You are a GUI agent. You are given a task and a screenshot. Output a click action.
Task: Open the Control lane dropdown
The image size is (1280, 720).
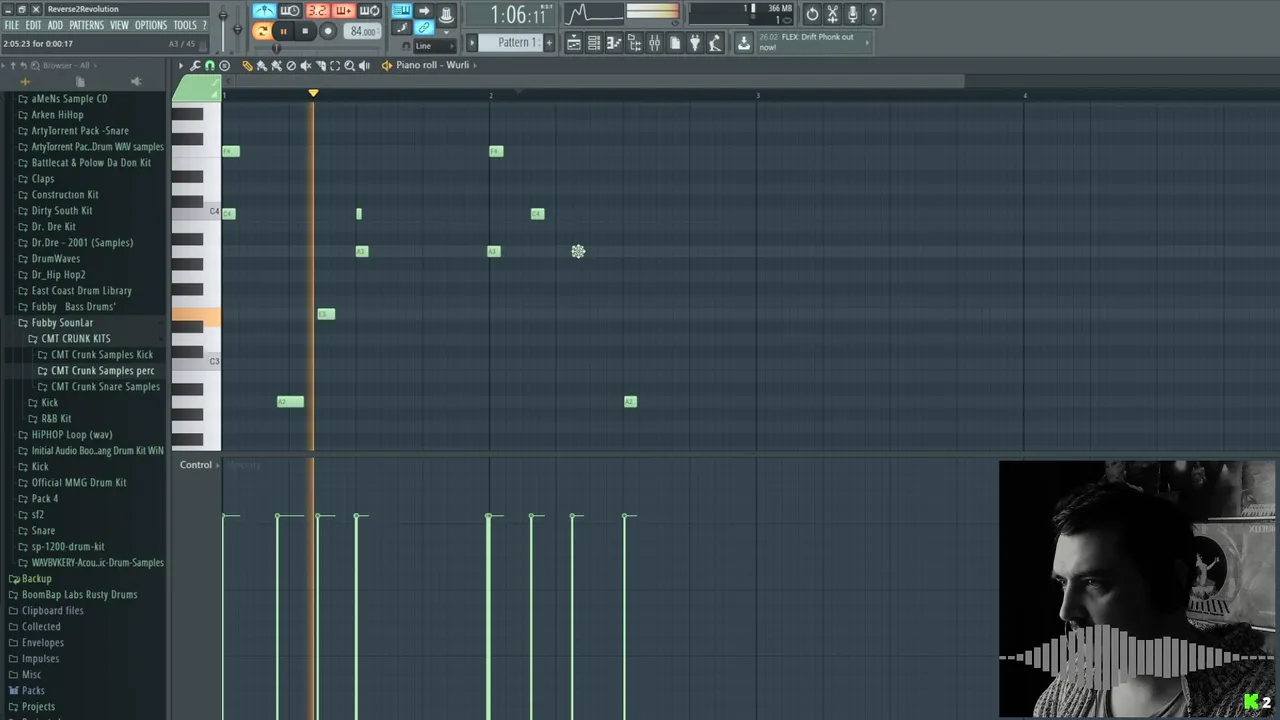tap(199, 465)
